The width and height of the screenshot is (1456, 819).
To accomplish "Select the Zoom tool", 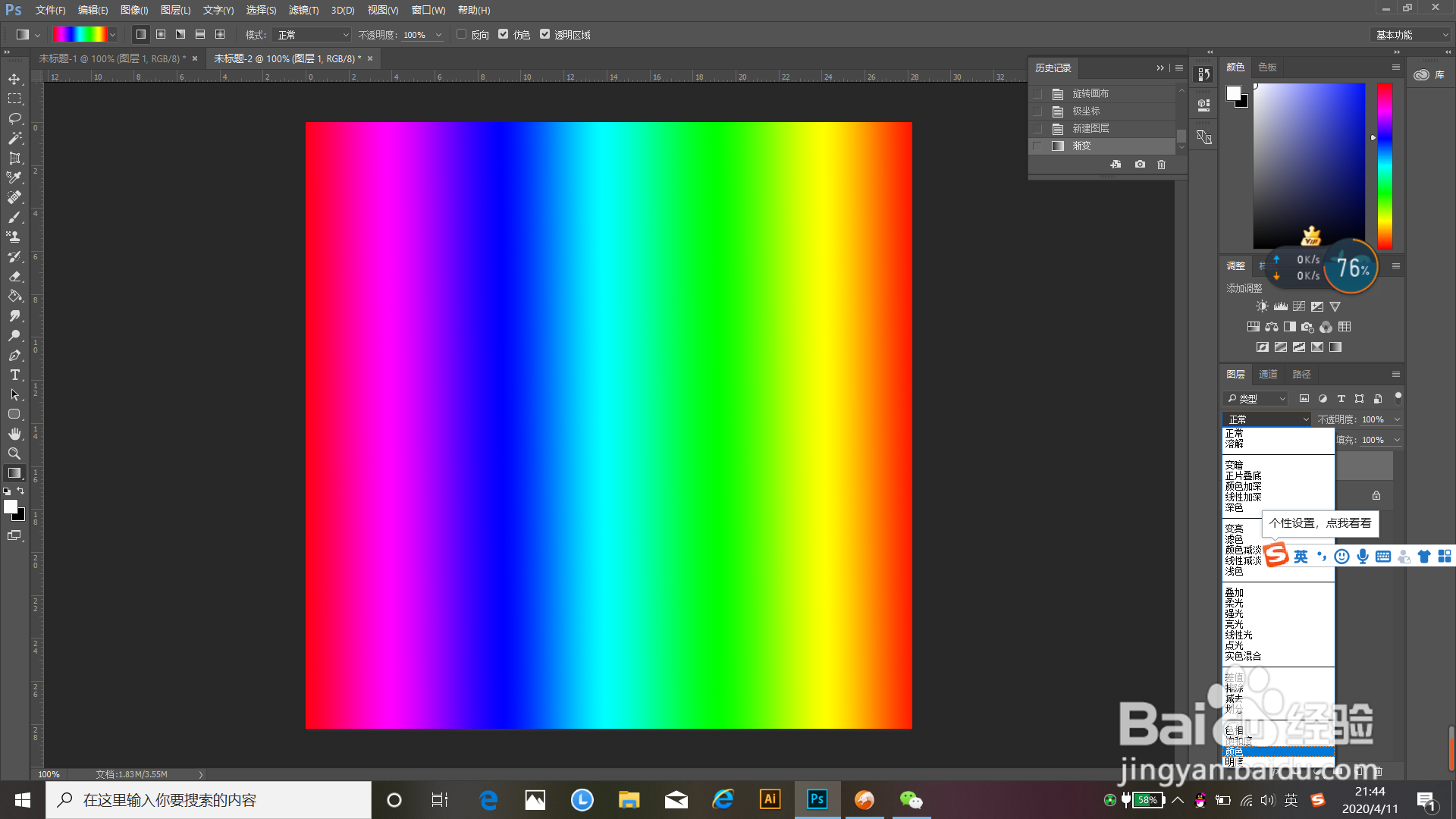I will click(14, 453).
